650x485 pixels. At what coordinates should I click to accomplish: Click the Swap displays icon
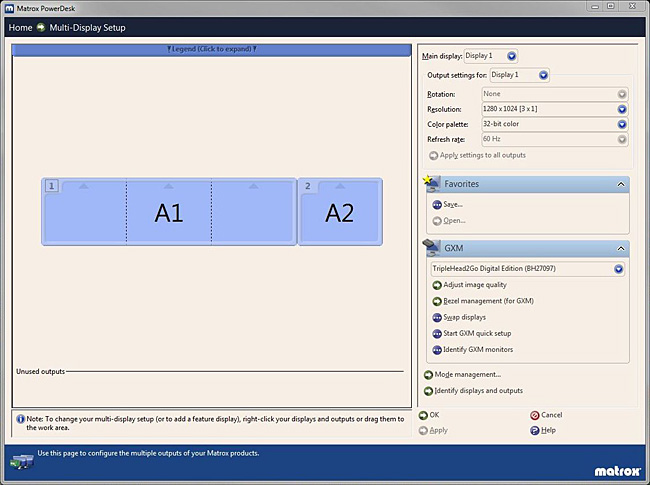pyautogui.click(x=437, y=318)
